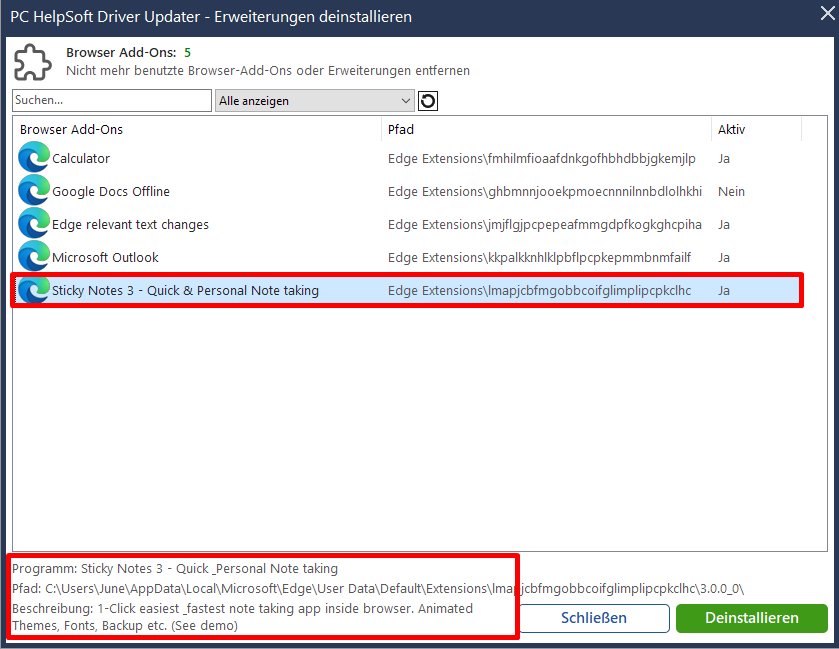Click the 'Ja' status of Calculator
The image size is (839, 649).
pyautogui.click(x=723, y=159)
